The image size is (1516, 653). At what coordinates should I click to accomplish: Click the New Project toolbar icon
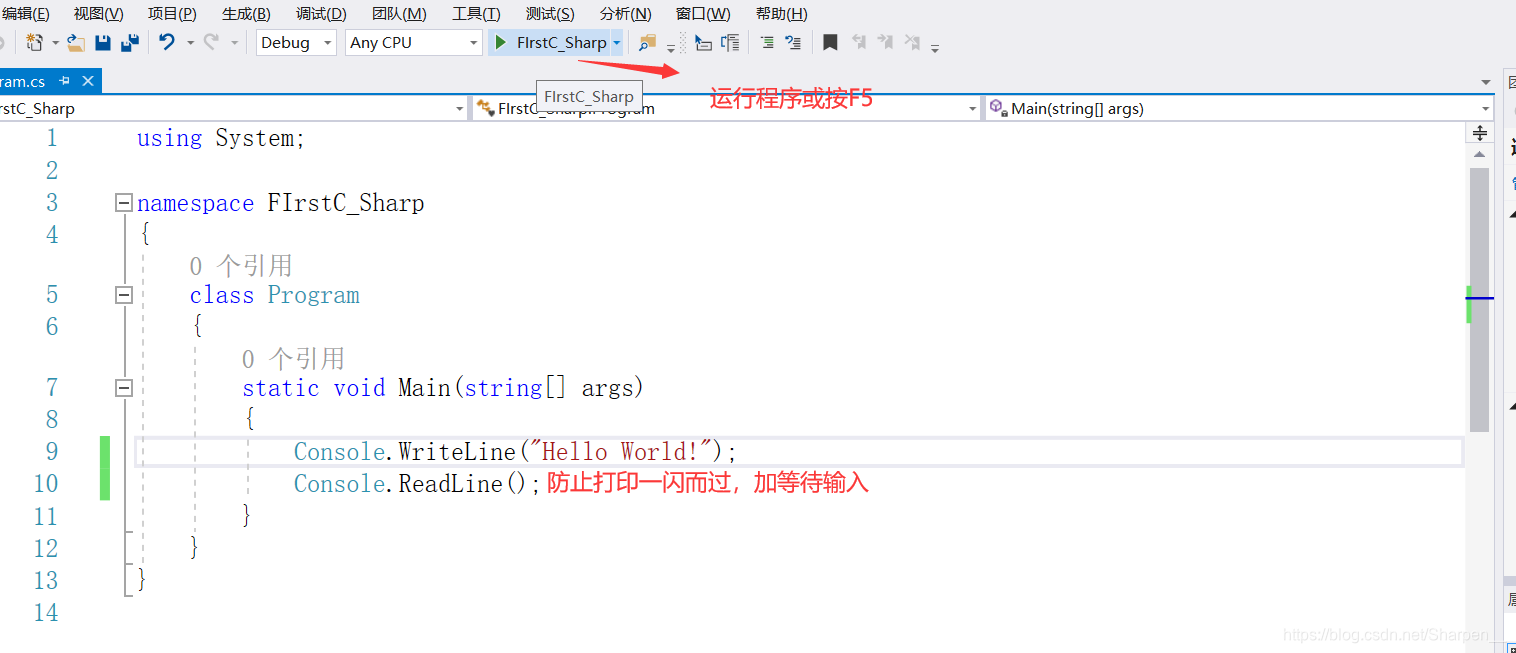pyautogui.click(x=35, y=42)
